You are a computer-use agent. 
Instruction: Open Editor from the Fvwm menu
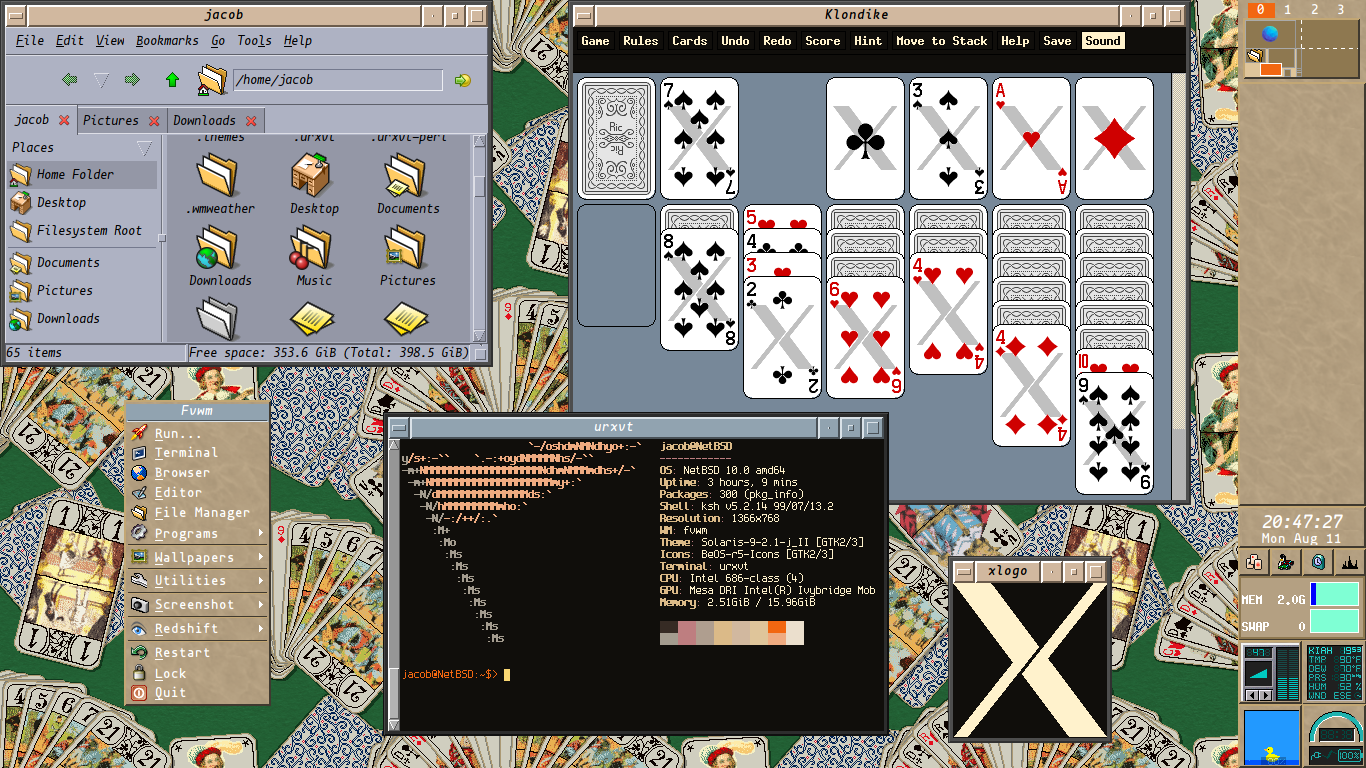pyautogui.click(x=198, y=493)
